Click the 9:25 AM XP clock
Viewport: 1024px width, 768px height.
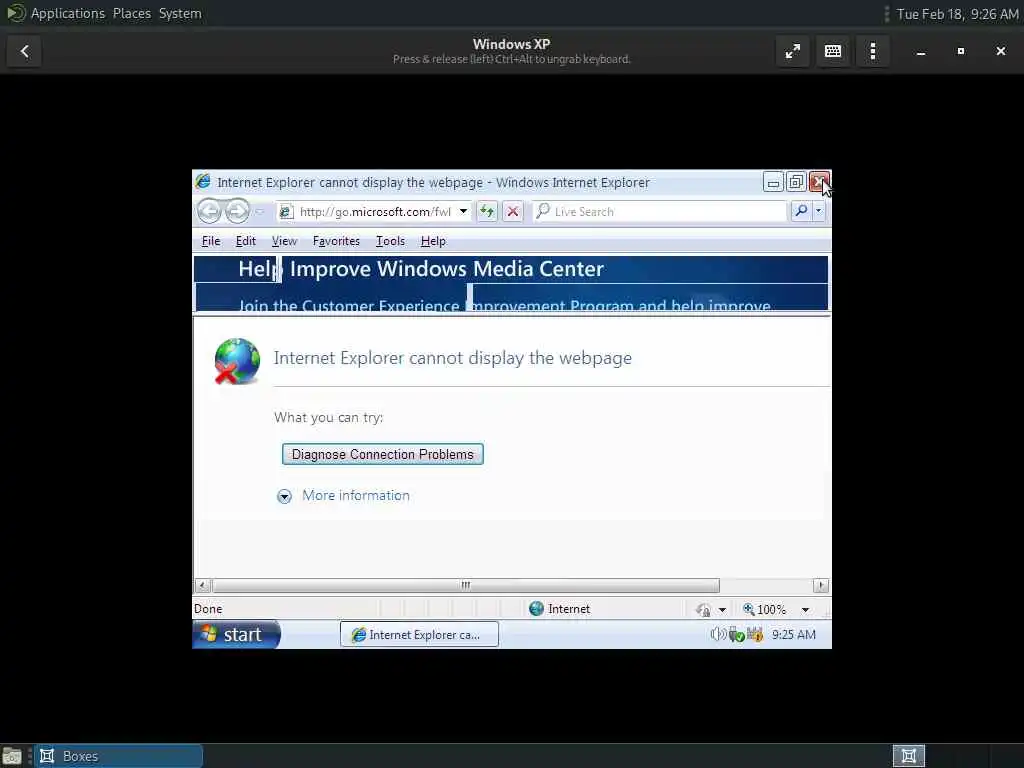[793, 634]
